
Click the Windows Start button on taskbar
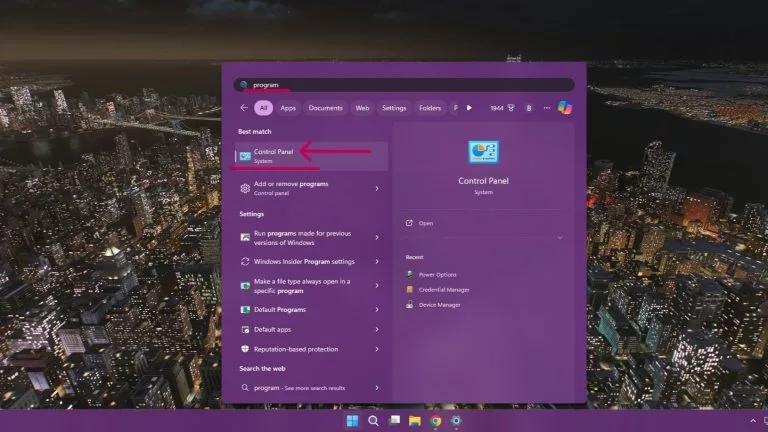click(x=352, y=421)
